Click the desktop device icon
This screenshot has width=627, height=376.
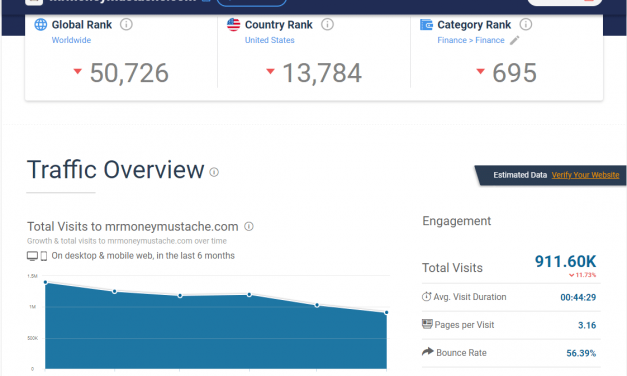[x=32, y=256]
